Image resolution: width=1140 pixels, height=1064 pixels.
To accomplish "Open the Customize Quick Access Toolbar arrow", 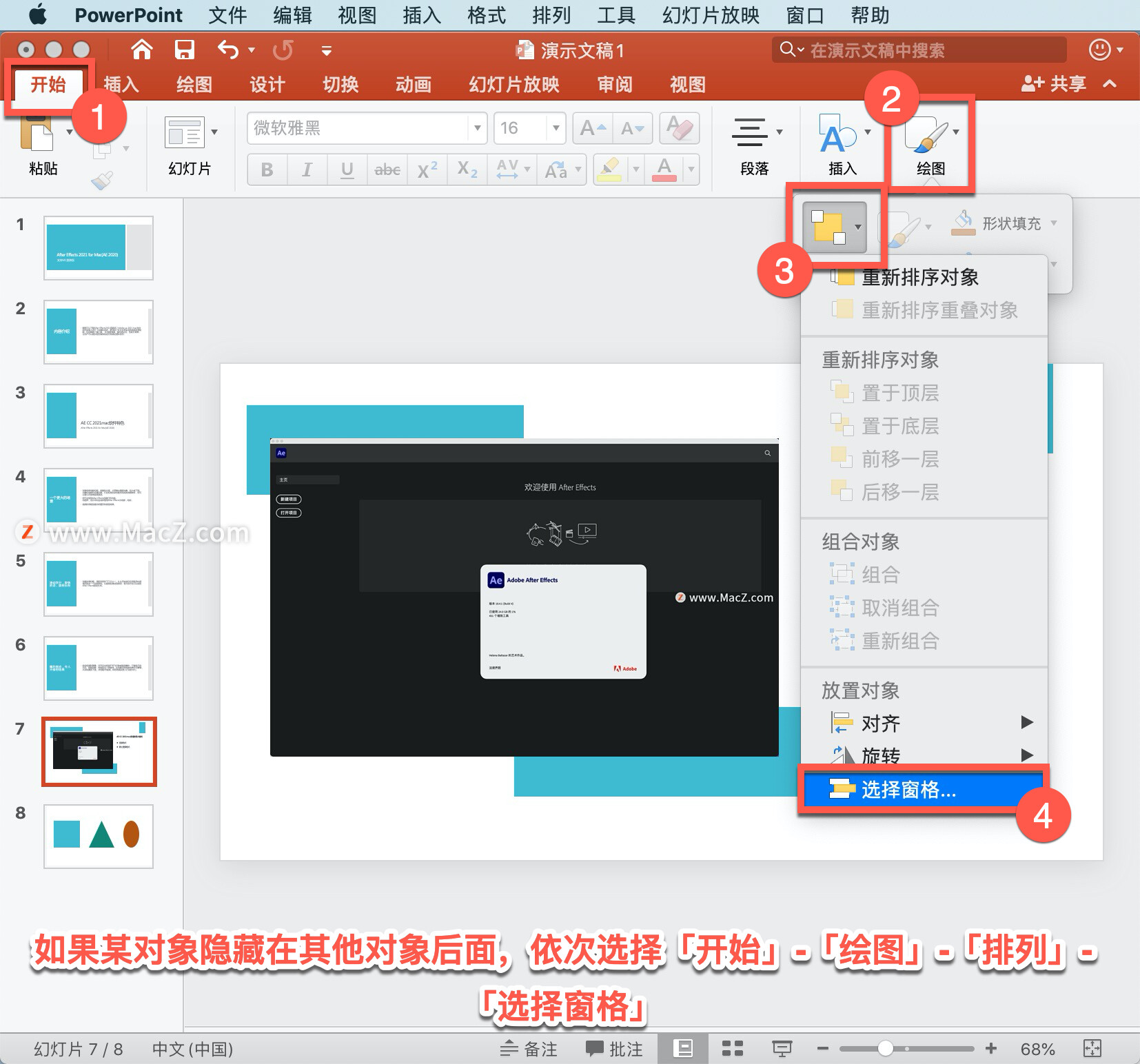I will click(327, 50).
